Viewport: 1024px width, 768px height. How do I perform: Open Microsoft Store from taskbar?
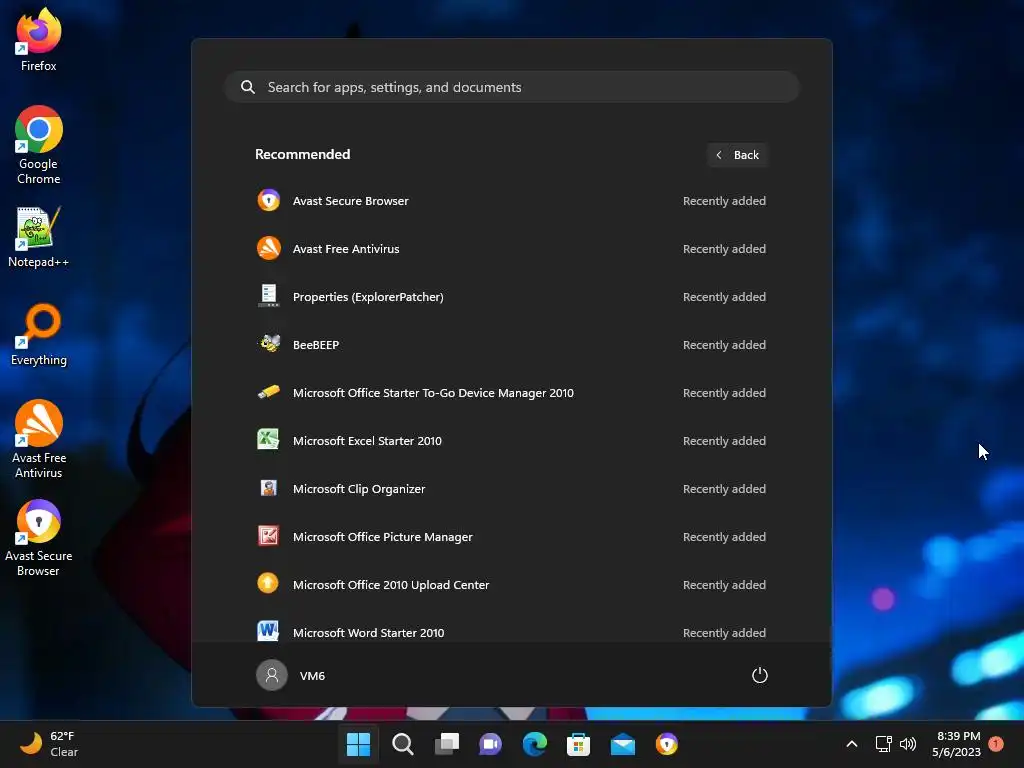579,744
